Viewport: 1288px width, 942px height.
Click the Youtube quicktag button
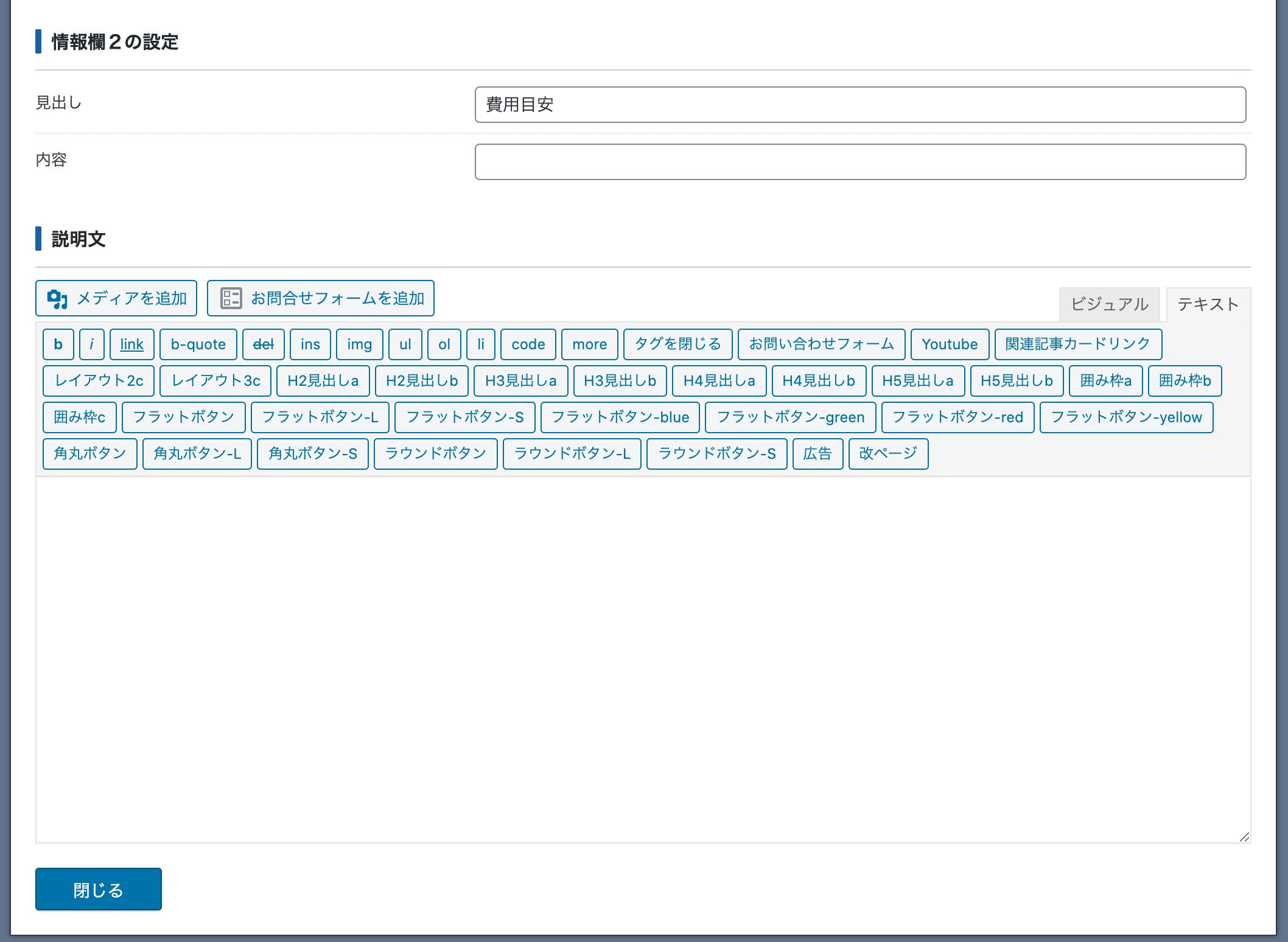pos(950,344)
